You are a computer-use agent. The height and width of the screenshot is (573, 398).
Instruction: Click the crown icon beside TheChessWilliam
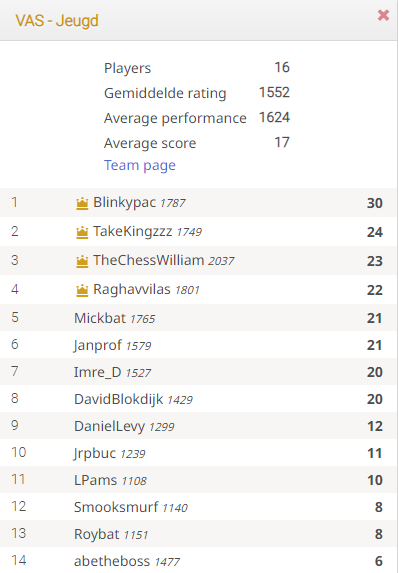[x=82, y=261]
